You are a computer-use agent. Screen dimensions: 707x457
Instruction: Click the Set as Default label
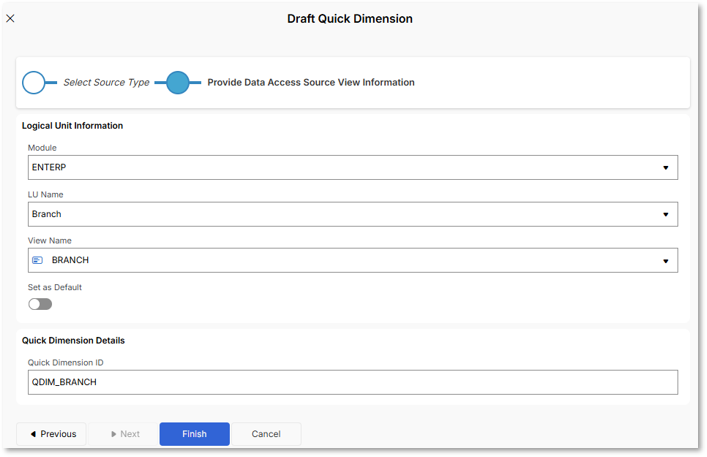(55, 287)
